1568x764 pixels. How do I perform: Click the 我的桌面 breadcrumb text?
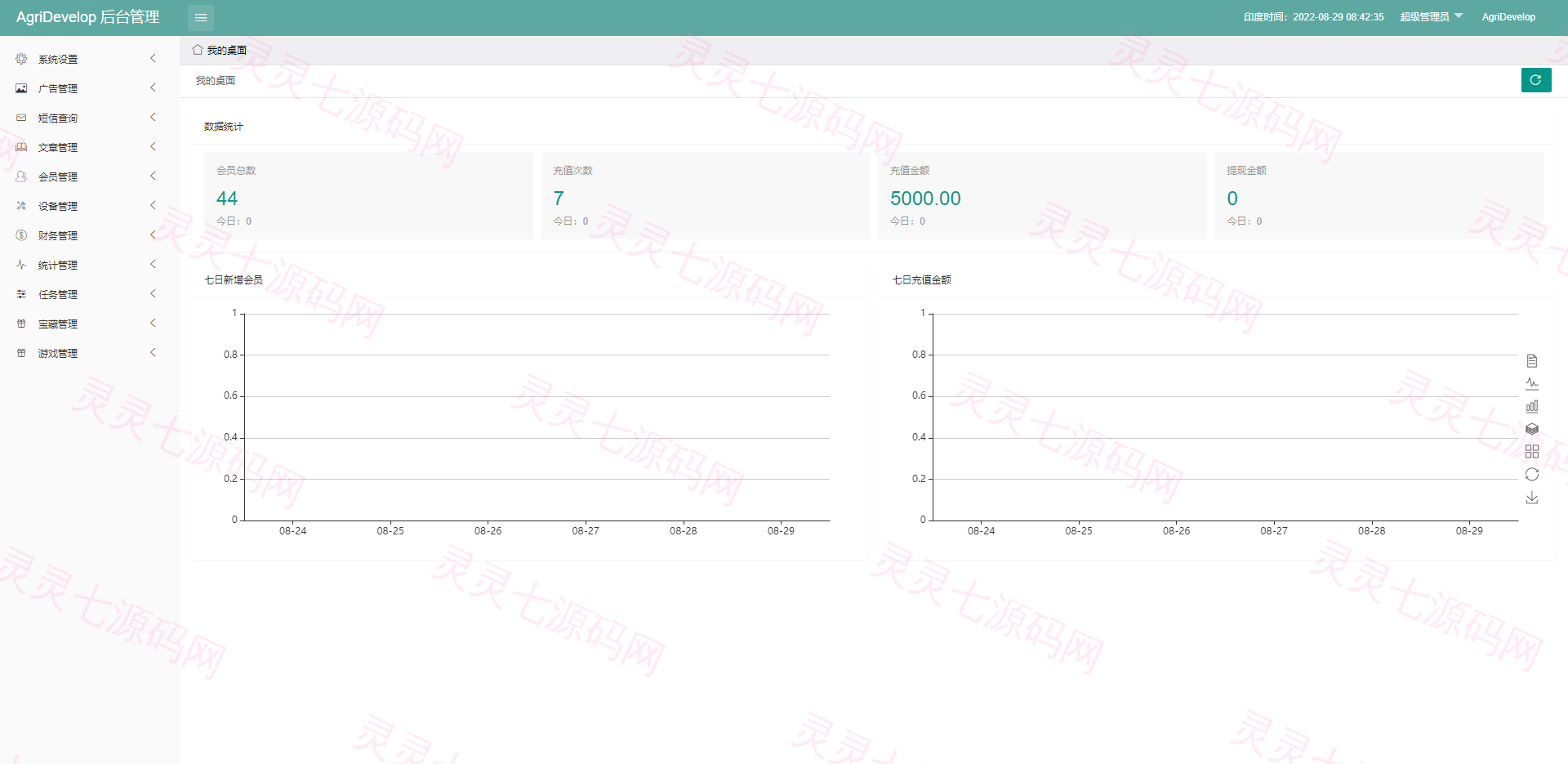point(216,80)
